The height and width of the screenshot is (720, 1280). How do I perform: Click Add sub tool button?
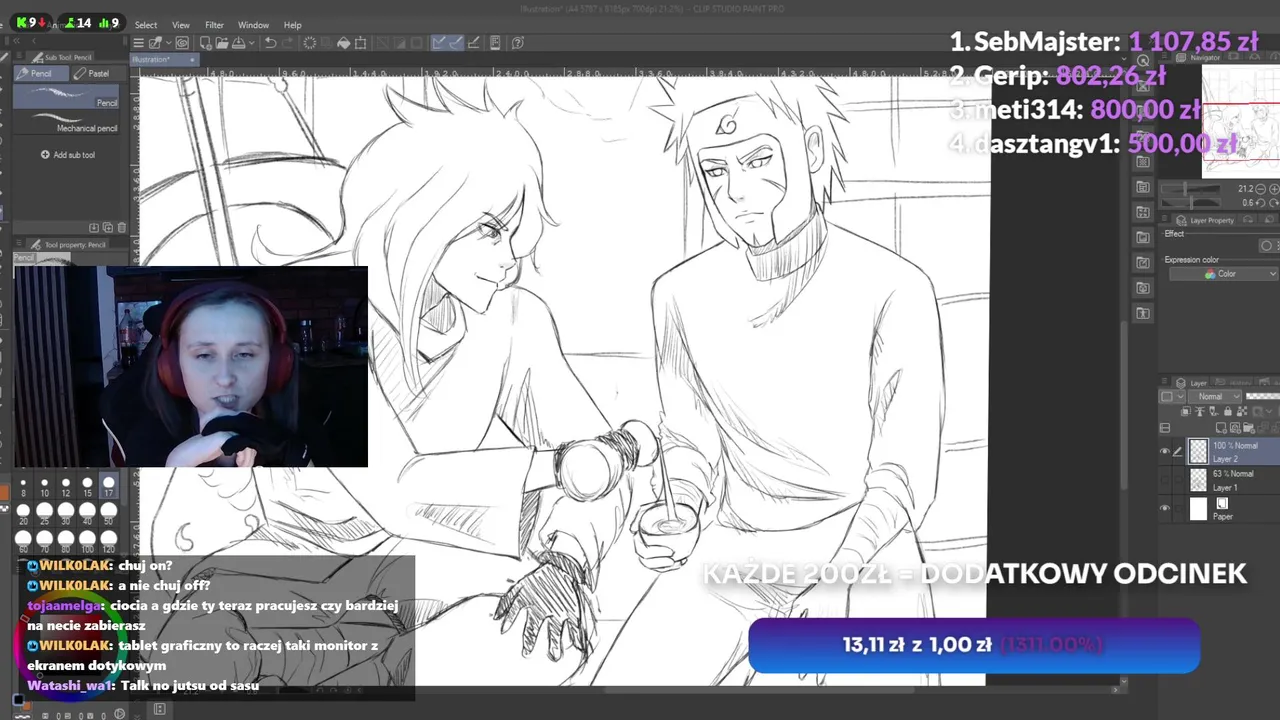(68, 155)
